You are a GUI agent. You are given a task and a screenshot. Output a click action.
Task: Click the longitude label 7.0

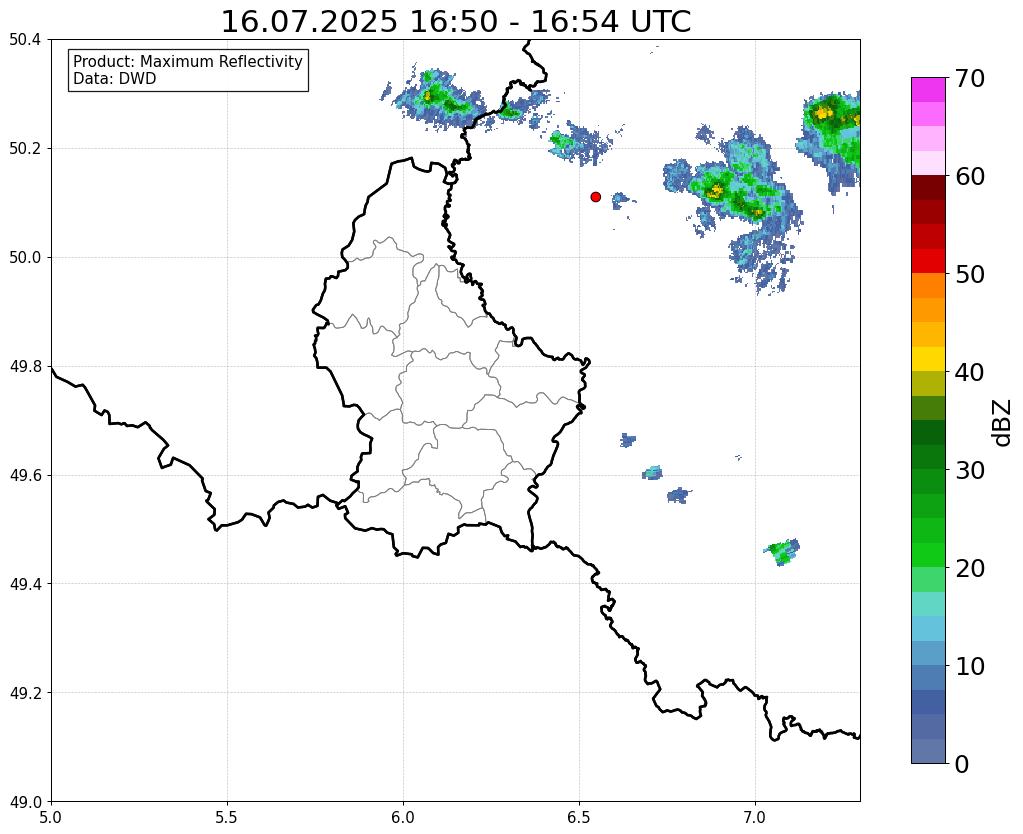[x=755, y=817]
